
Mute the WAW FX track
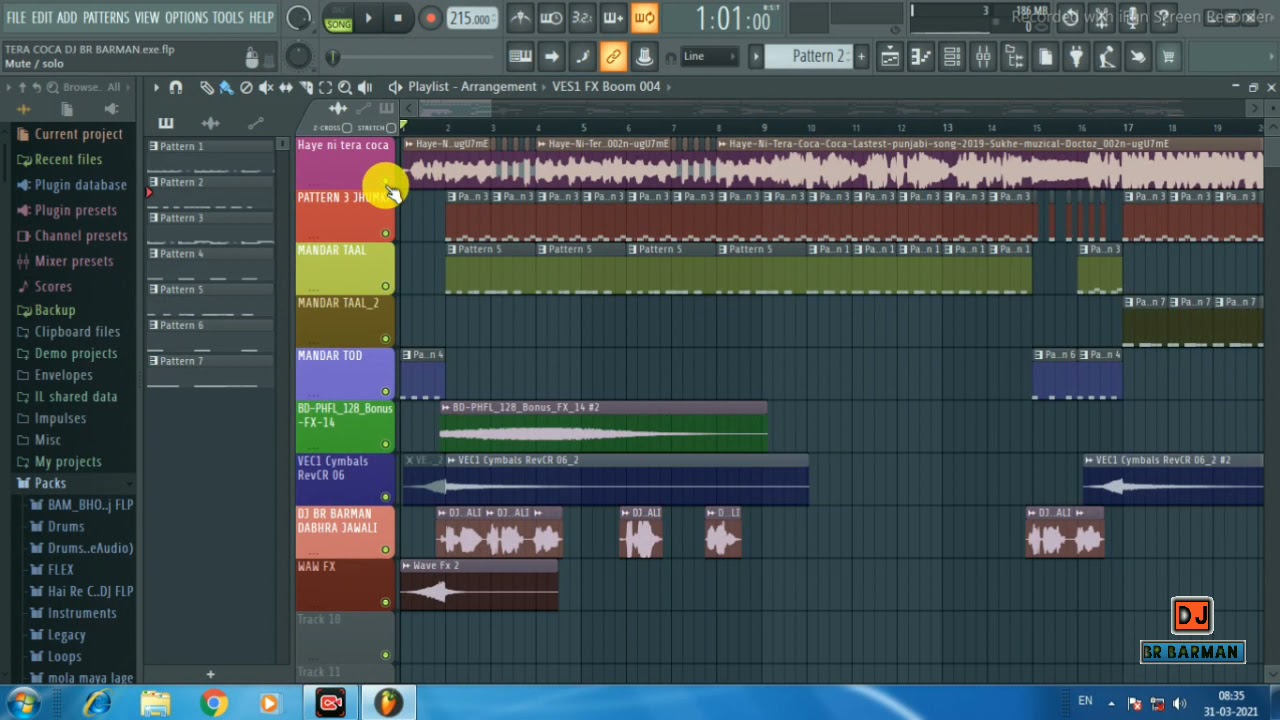point(385,602)
